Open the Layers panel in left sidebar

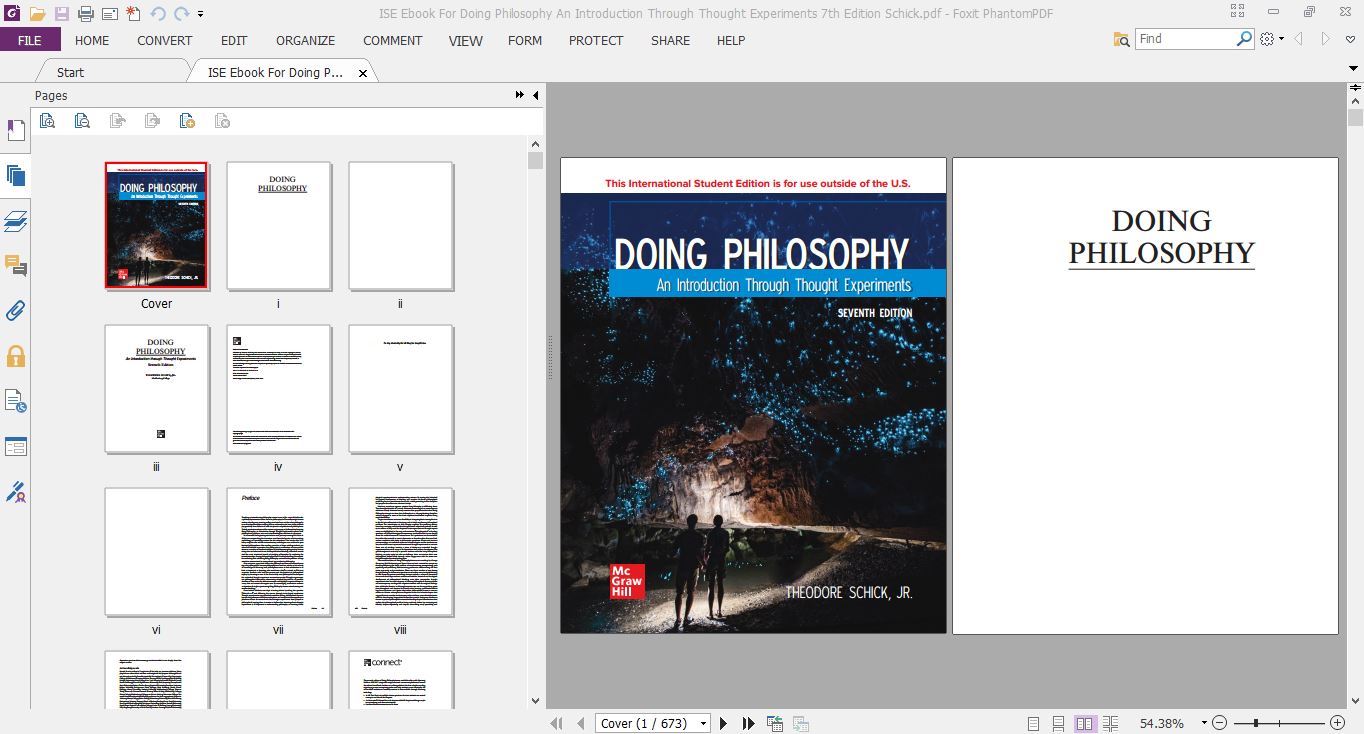[x=15, y=220]
